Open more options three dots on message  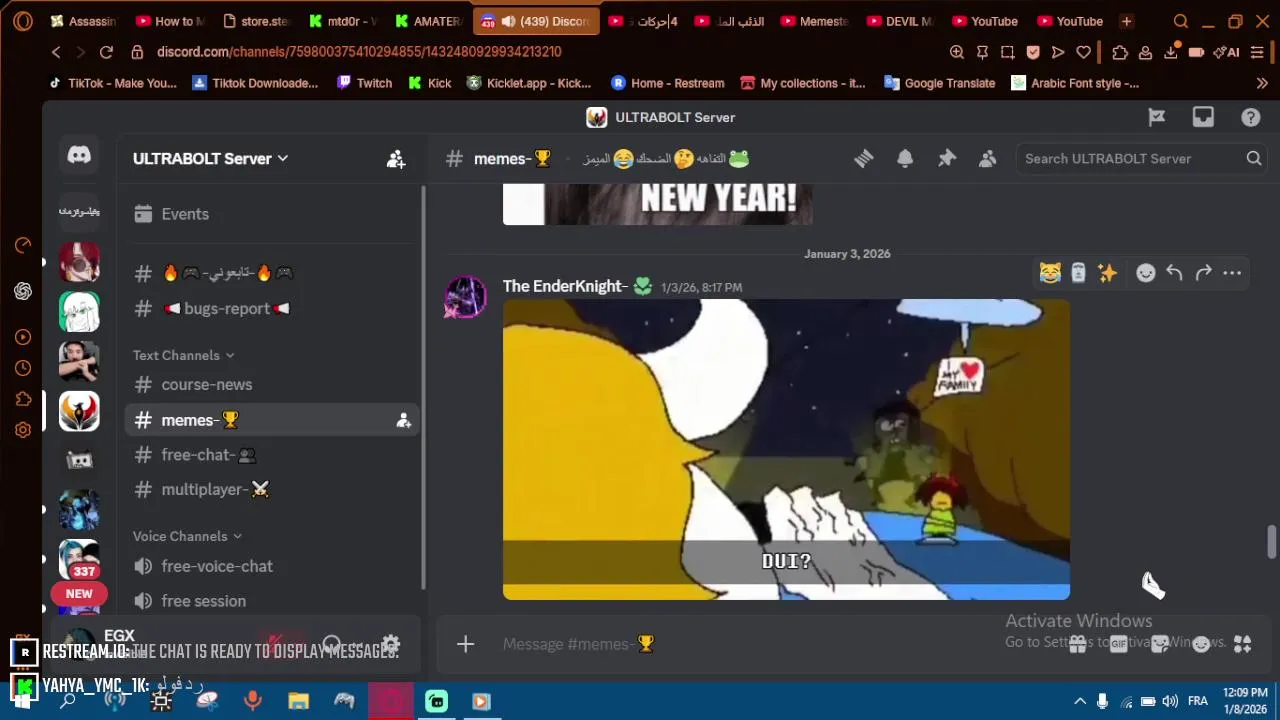coord(1232,273)
